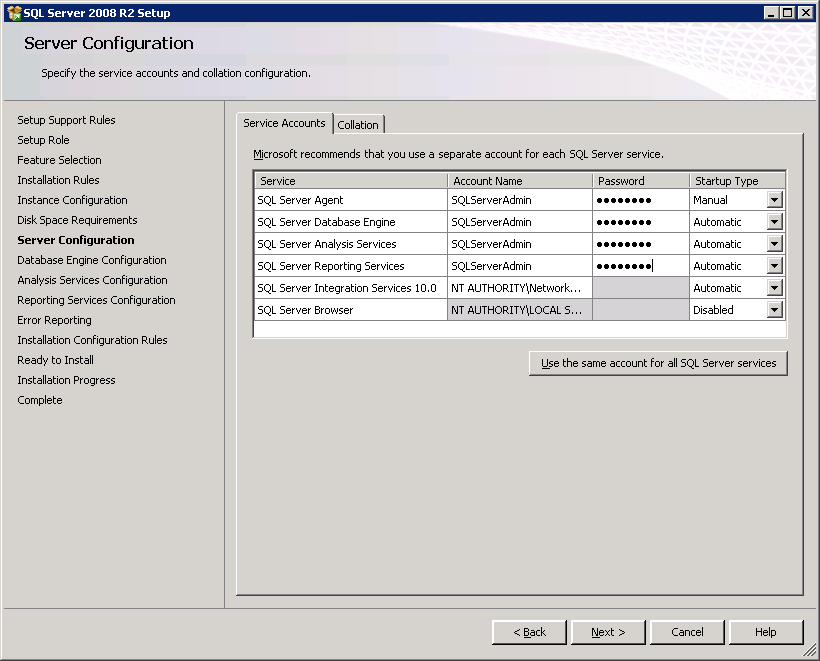Click Setup Support Rules step in sidebar
The image size is (820, 661).
66,120
